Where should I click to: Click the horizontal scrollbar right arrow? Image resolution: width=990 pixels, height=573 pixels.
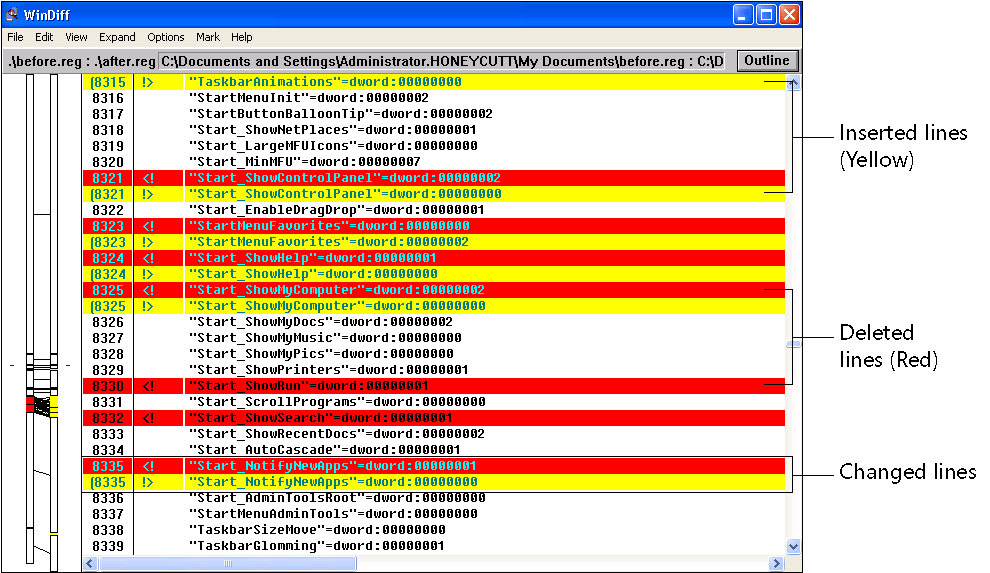pyautogui.click(x=777, y=564)
